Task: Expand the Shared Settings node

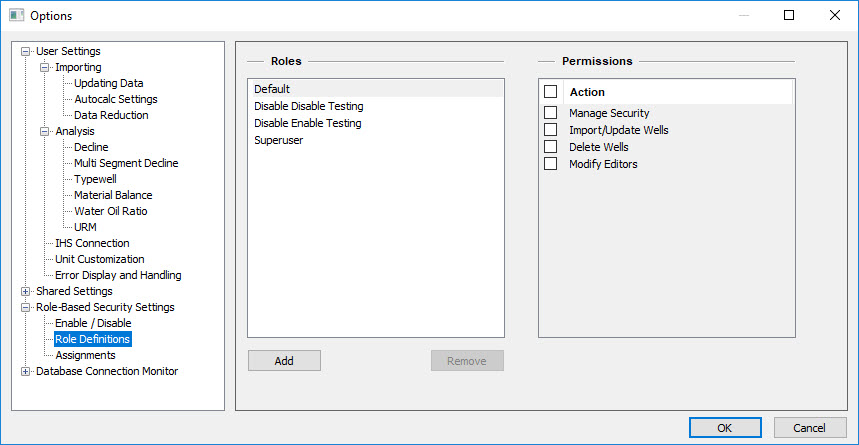Action: [x=26, y=291]
